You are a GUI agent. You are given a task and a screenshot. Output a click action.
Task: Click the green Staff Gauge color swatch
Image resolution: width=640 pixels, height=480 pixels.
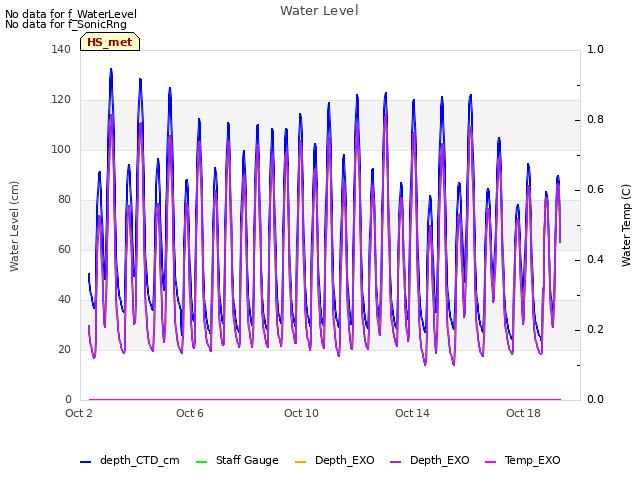click(201, 462)
